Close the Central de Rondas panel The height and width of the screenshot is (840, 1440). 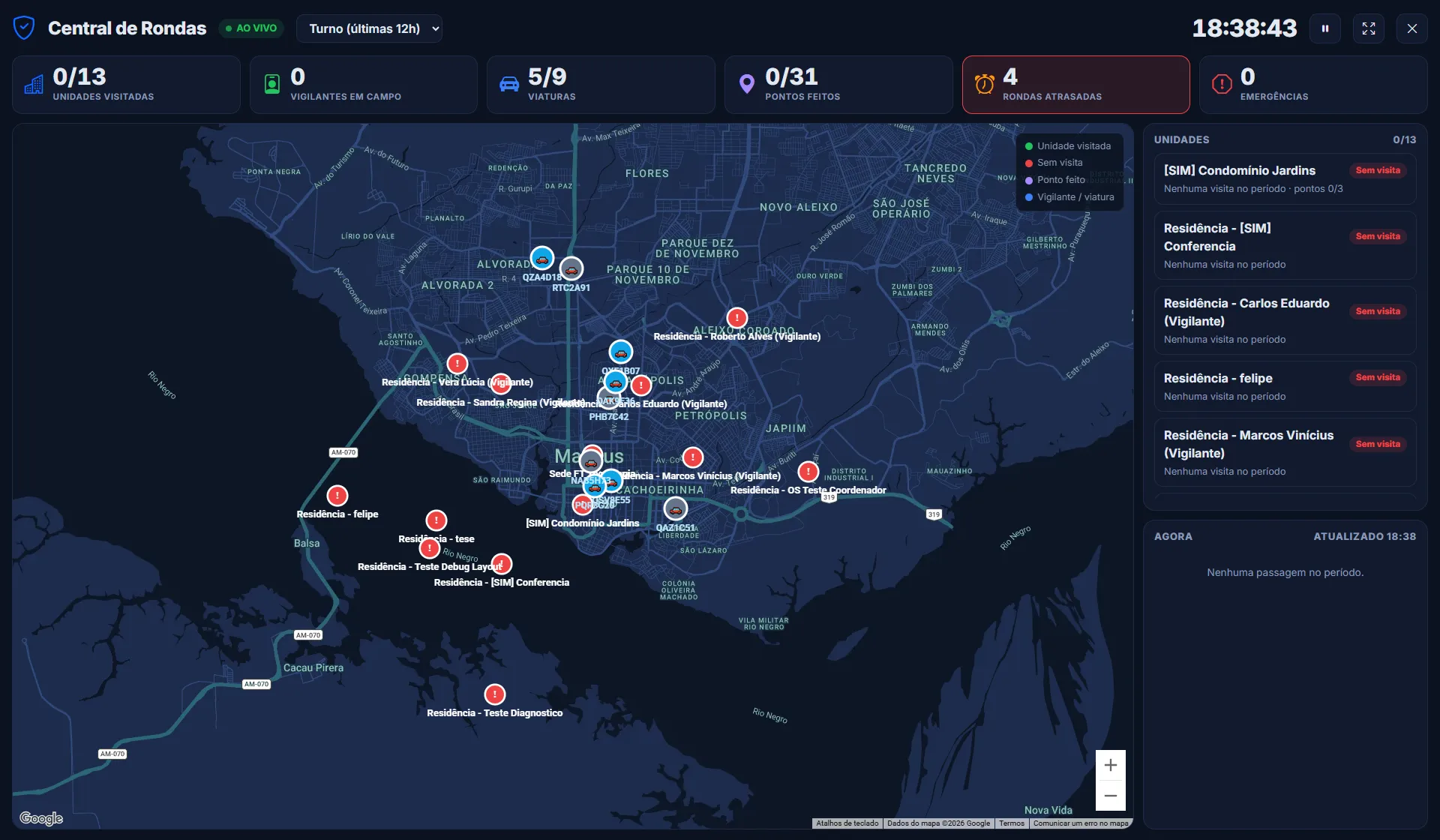[1412, 28]
